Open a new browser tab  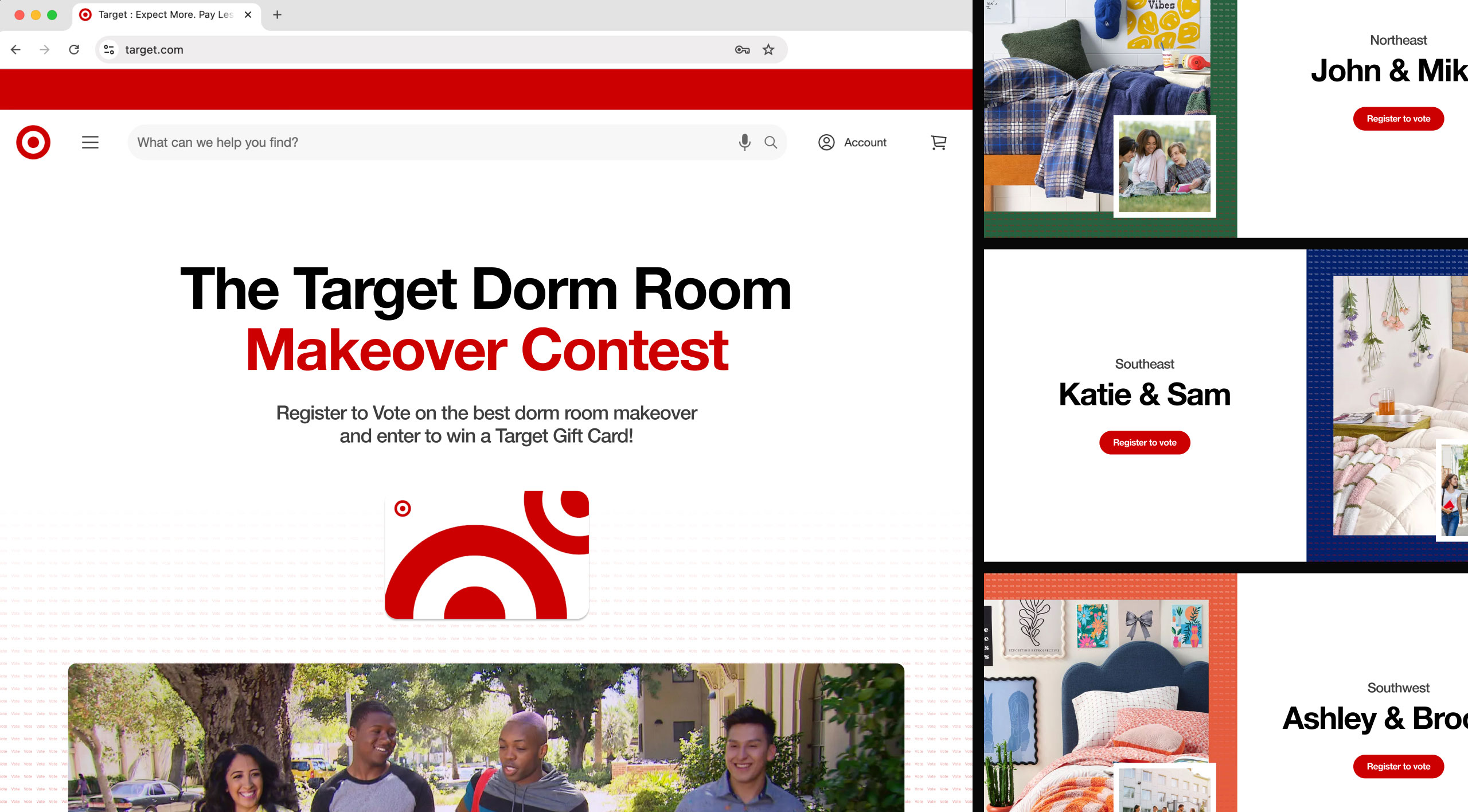[x=277, y=15]
